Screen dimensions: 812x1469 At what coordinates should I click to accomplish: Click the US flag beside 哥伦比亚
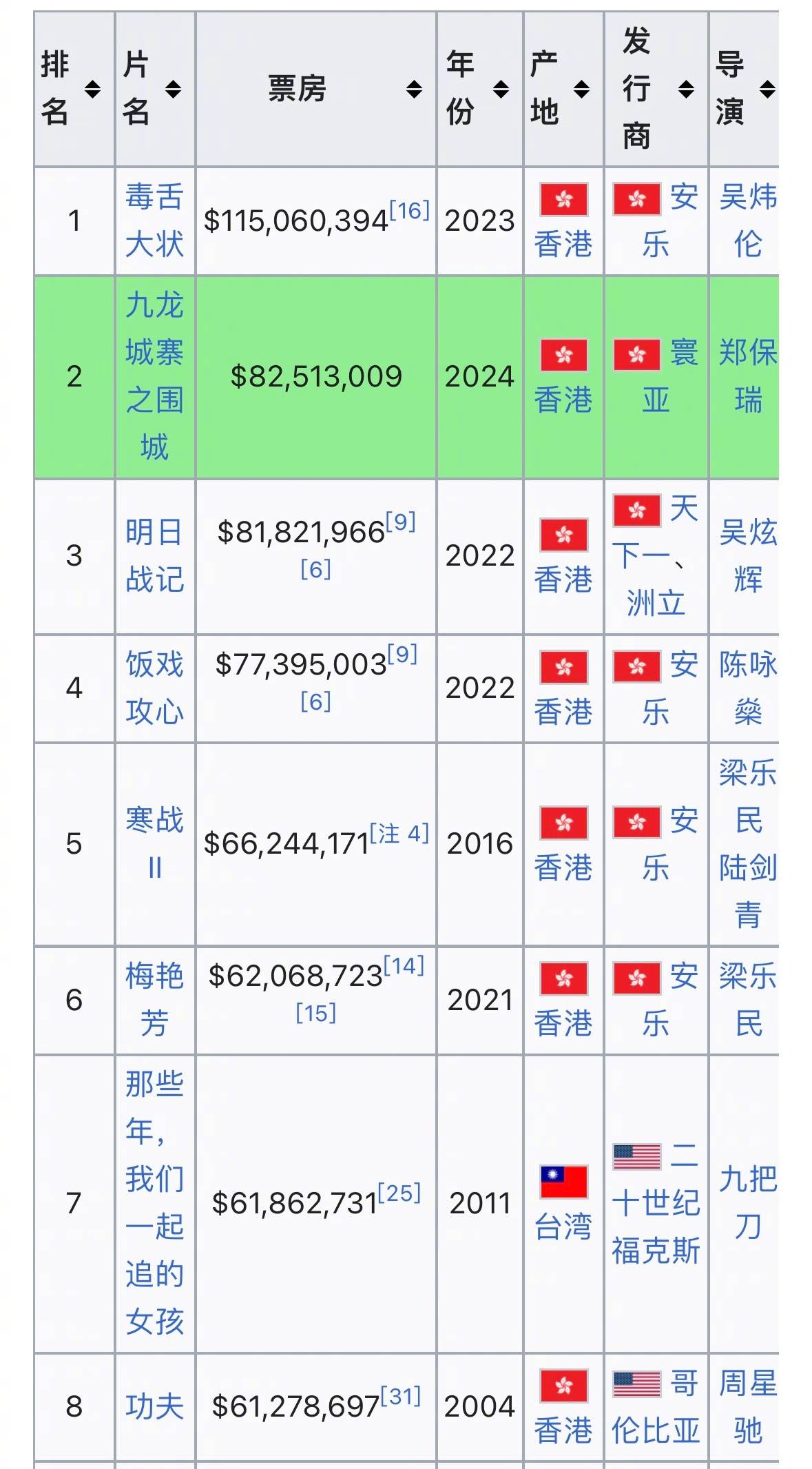pyautogui.click(x=636, y=1384)
